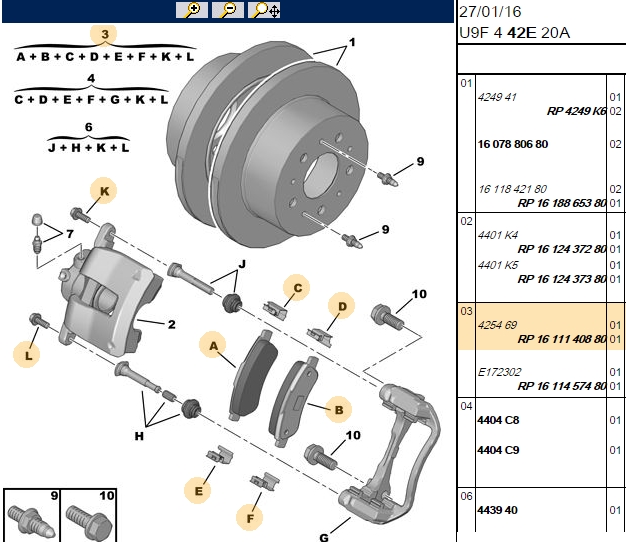Click callout B for the brake pad

(x=339, y=410)
